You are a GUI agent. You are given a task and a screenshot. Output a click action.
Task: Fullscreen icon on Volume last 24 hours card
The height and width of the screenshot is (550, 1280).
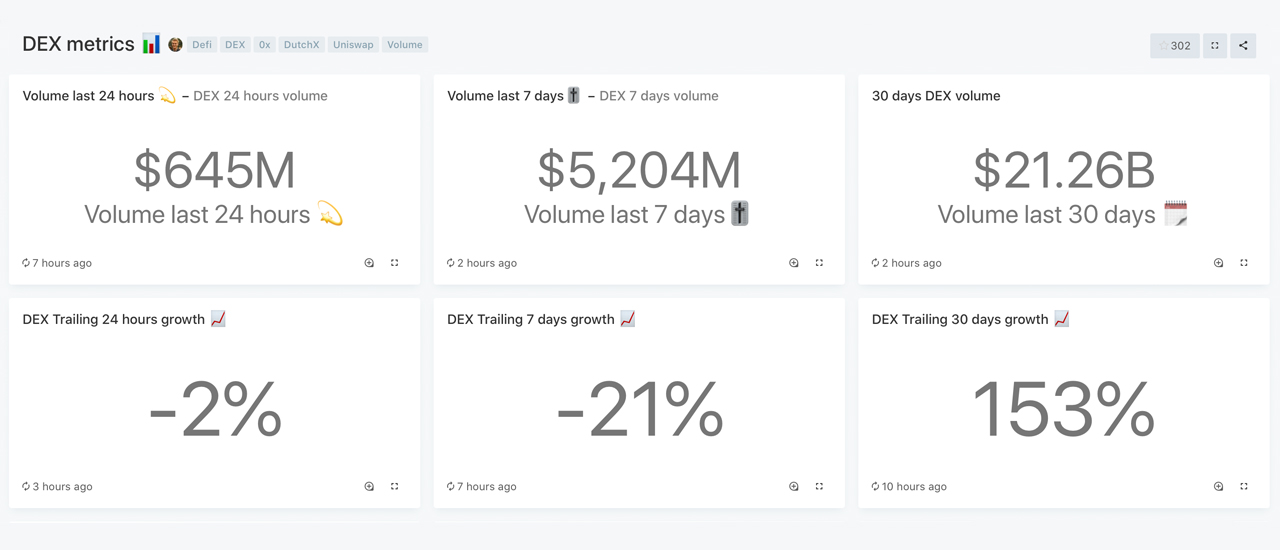click(x=395, y=263)
